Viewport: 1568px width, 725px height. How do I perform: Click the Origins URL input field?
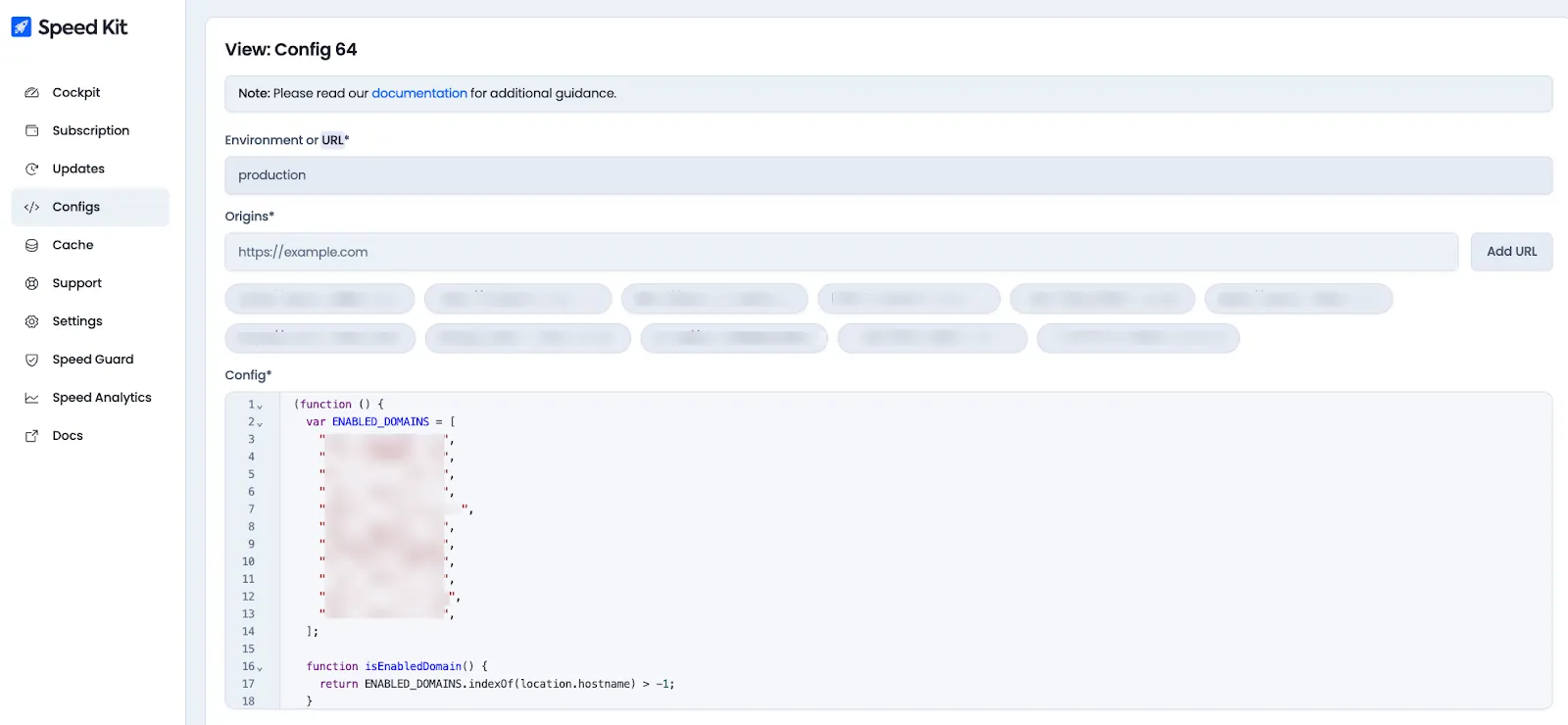(x=841, y=252)
